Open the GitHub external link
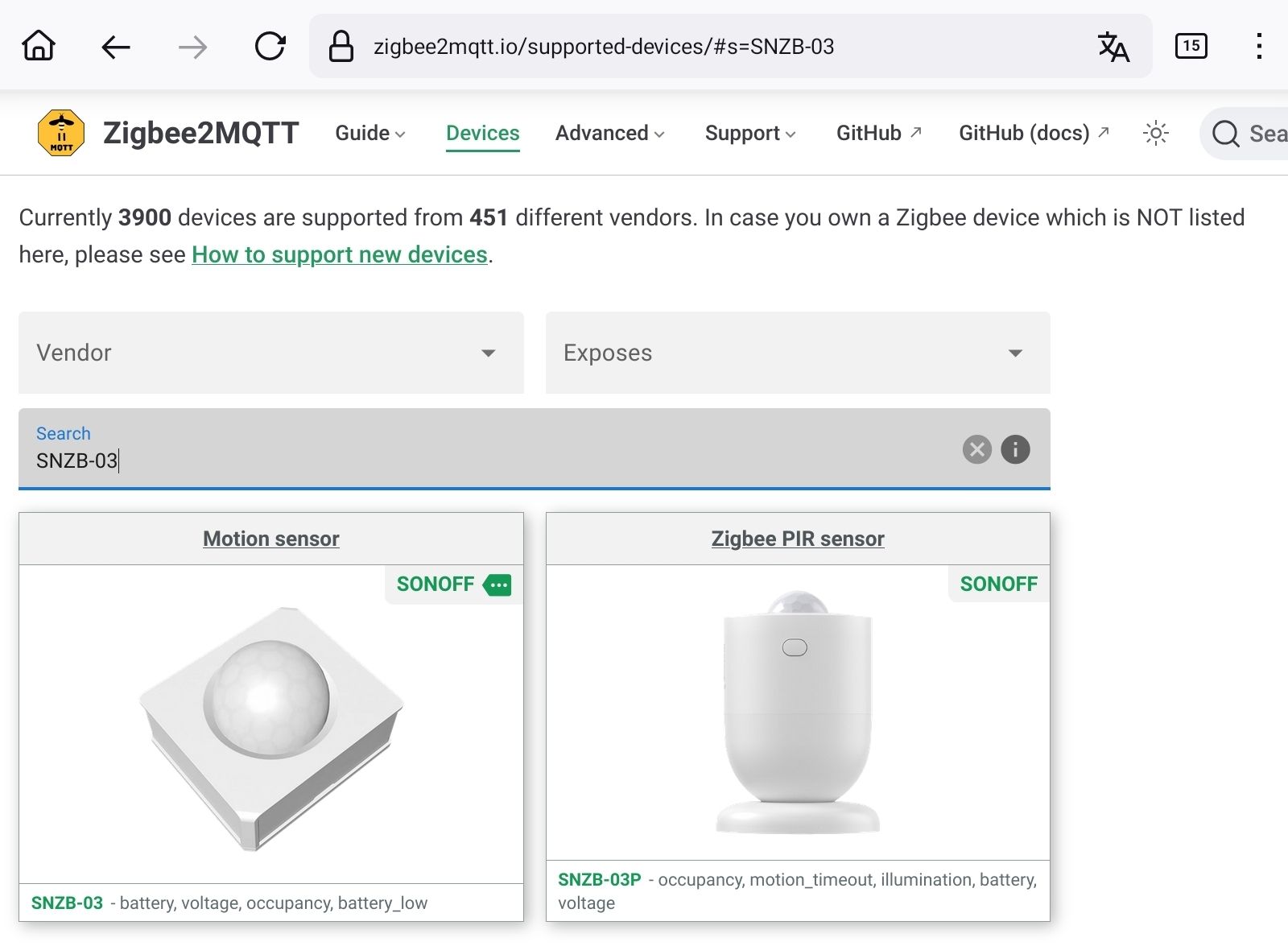1288x946 pixels. [x=878, y=133]
